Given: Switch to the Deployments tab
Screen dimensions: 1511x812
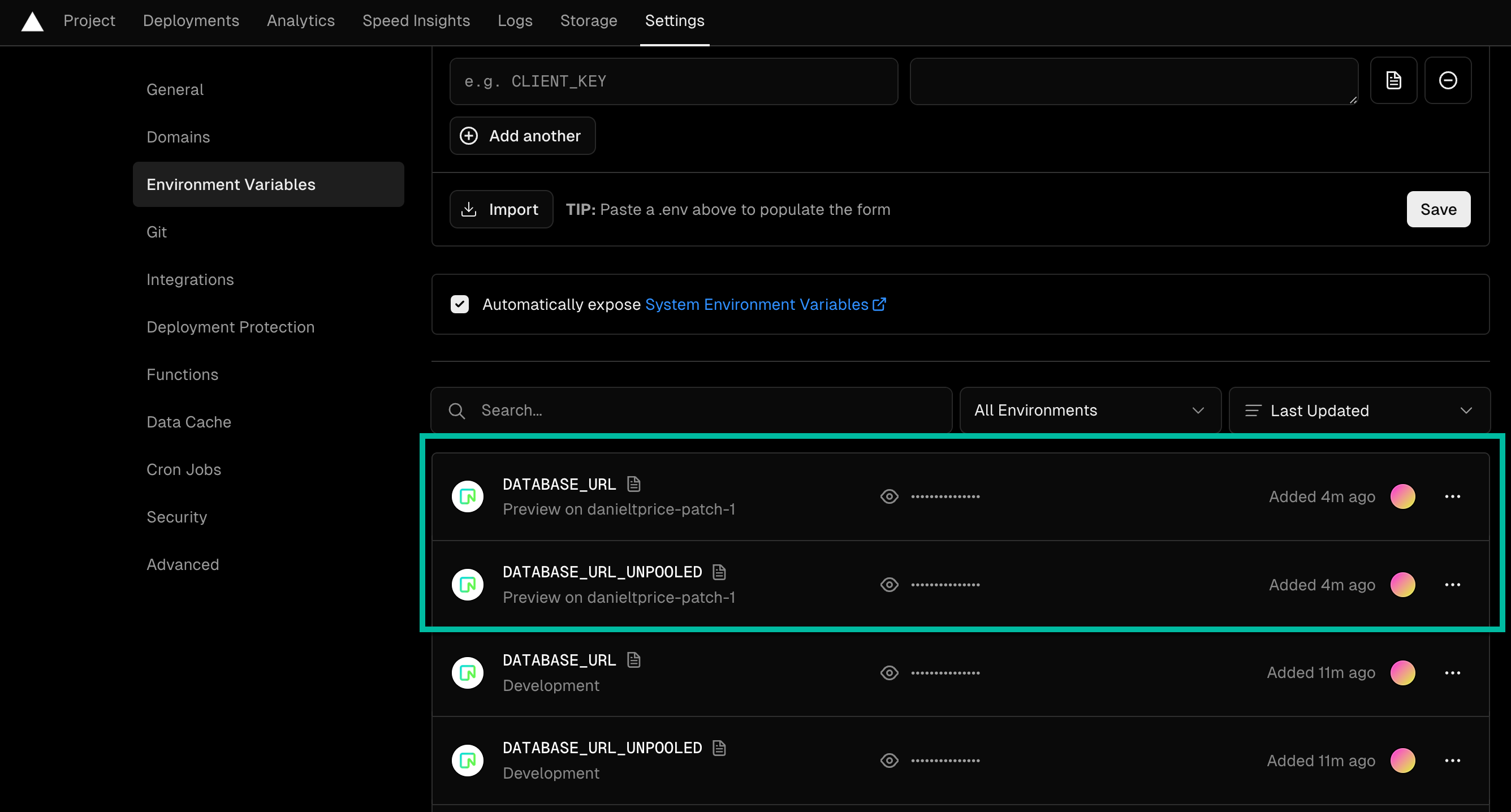Looking at the screenshot, I should coord(191,20).
